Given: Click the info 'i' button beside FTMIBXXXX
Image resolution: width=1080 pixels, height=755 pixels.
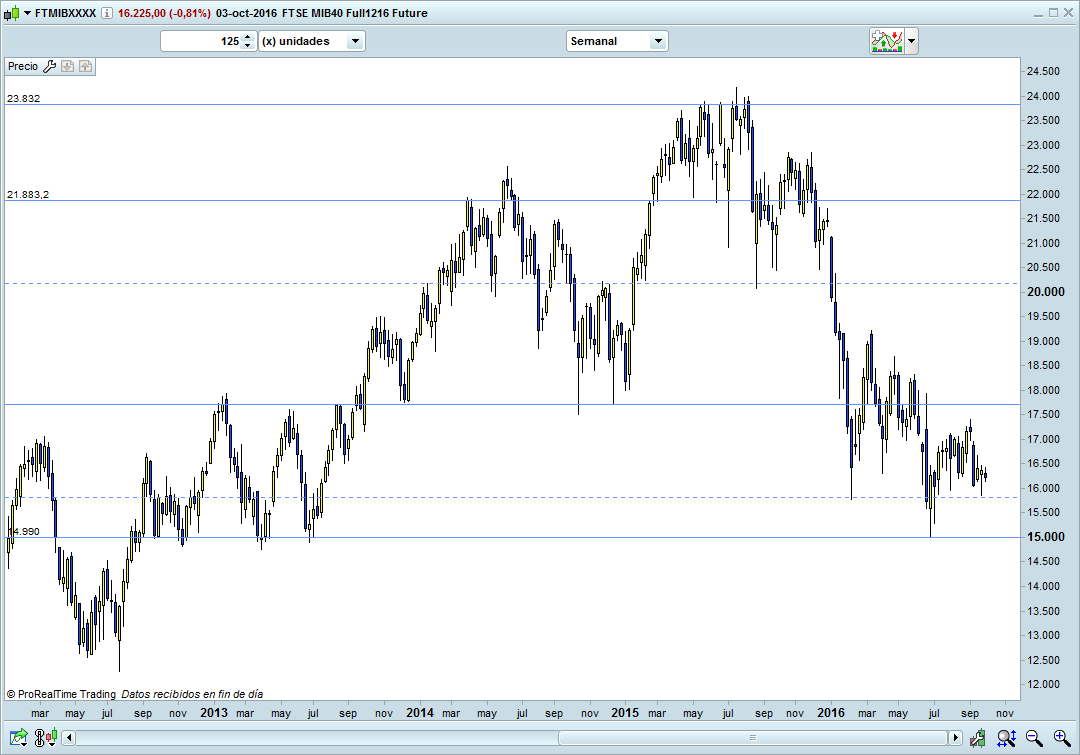Looking at the screenshot, I should click(x=106, y=14).
